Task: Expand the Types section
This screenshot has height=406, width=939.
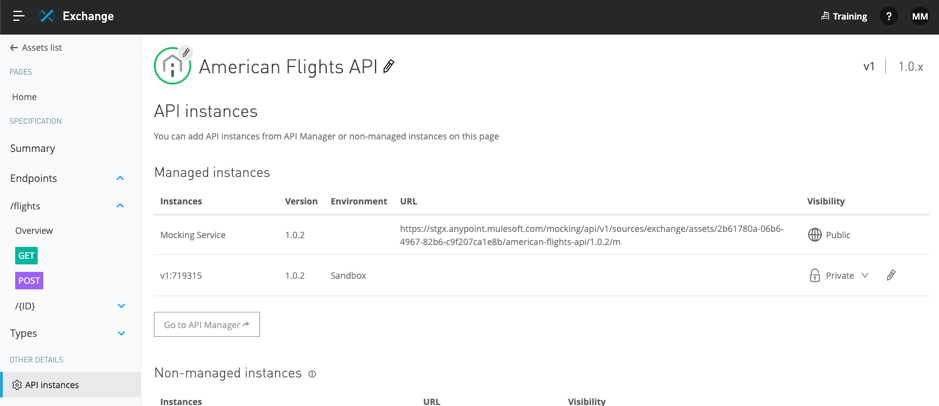Action: point(122,334)
